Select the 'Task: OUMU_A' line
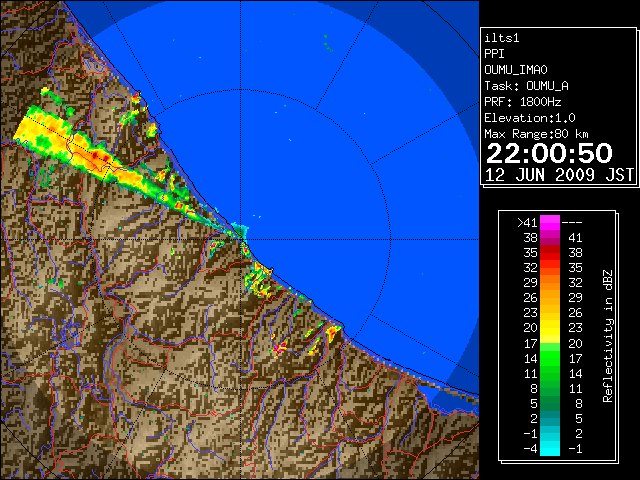The image size is (640, 480). point(526,86)
